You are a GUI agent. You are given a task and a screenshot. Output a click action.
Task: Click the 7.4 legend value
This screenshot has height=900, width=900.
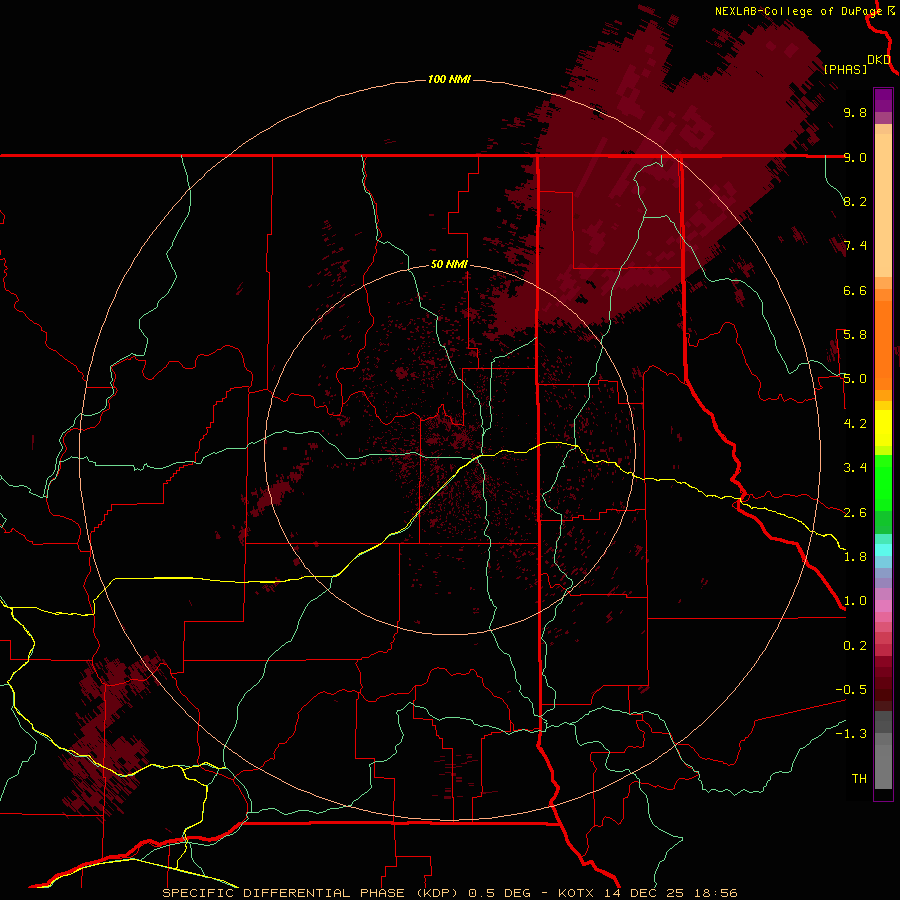855,246
